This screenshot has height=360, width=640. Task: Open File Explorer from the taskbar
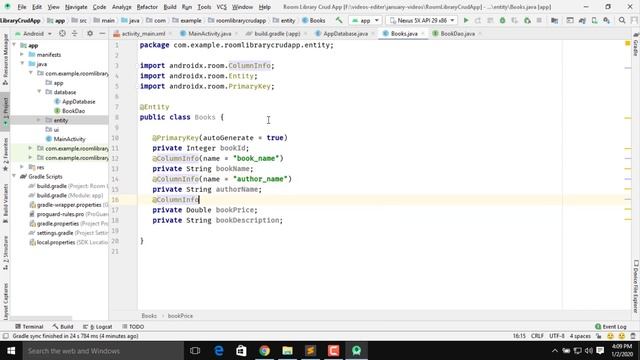tap(287, 351)
